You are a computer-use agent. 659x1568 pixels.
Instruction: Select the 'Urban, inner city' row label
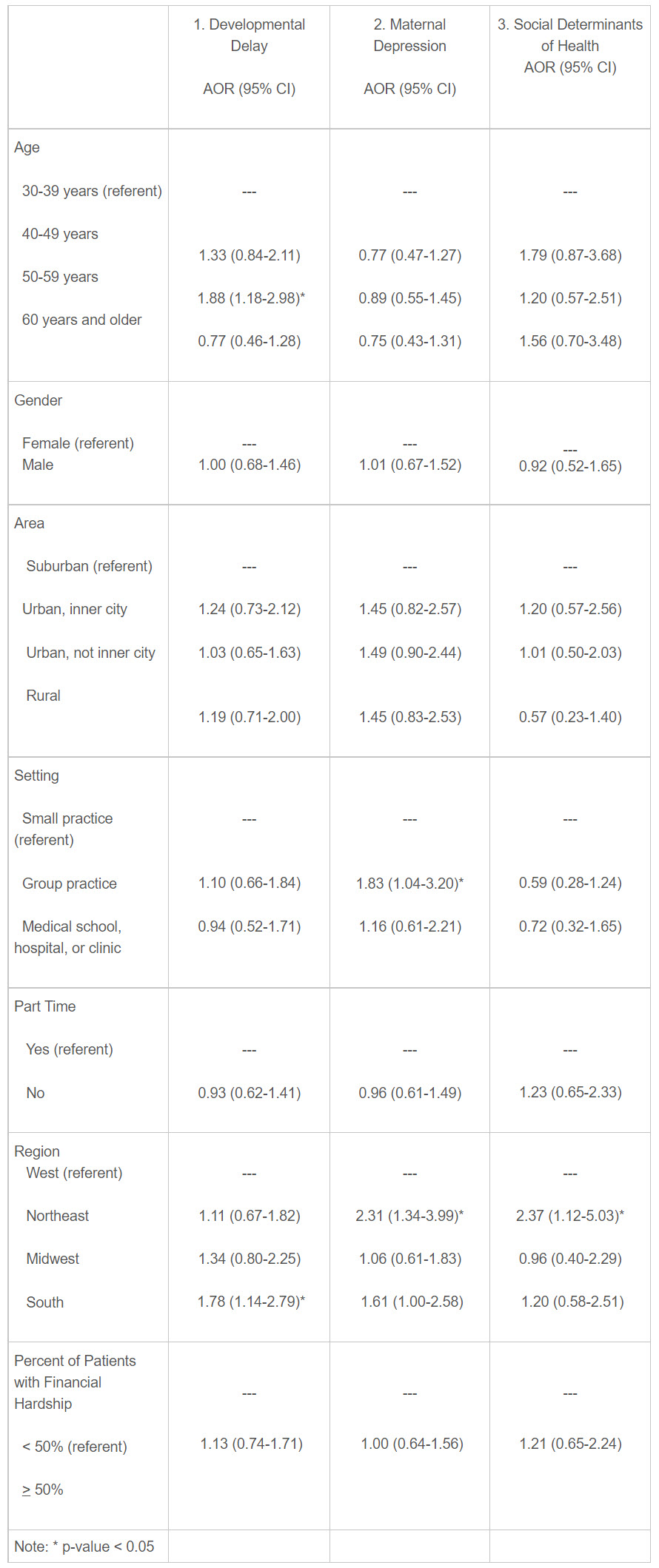75,609
